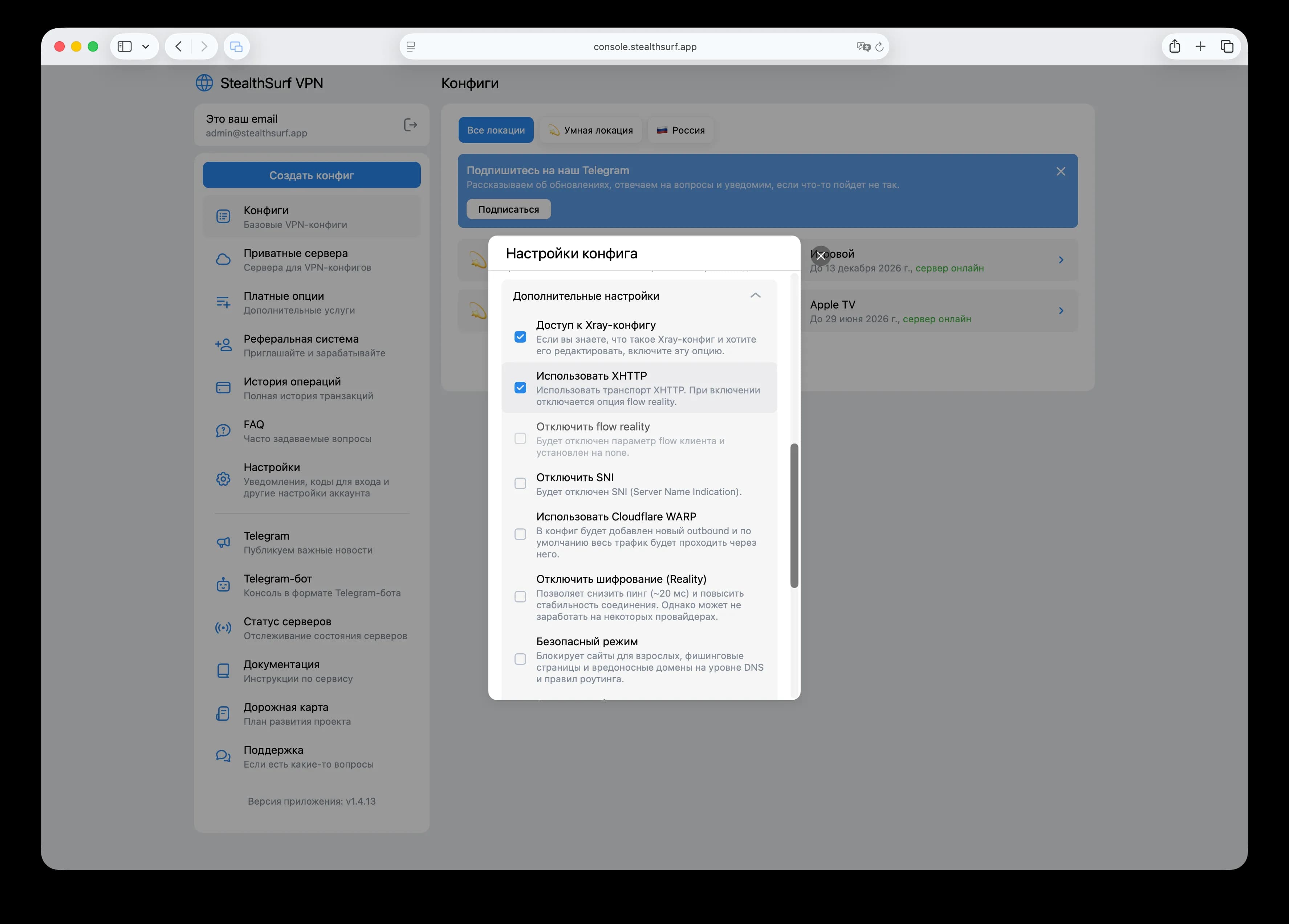Check Использовать Cloudflare WARP option

[520, 535]
